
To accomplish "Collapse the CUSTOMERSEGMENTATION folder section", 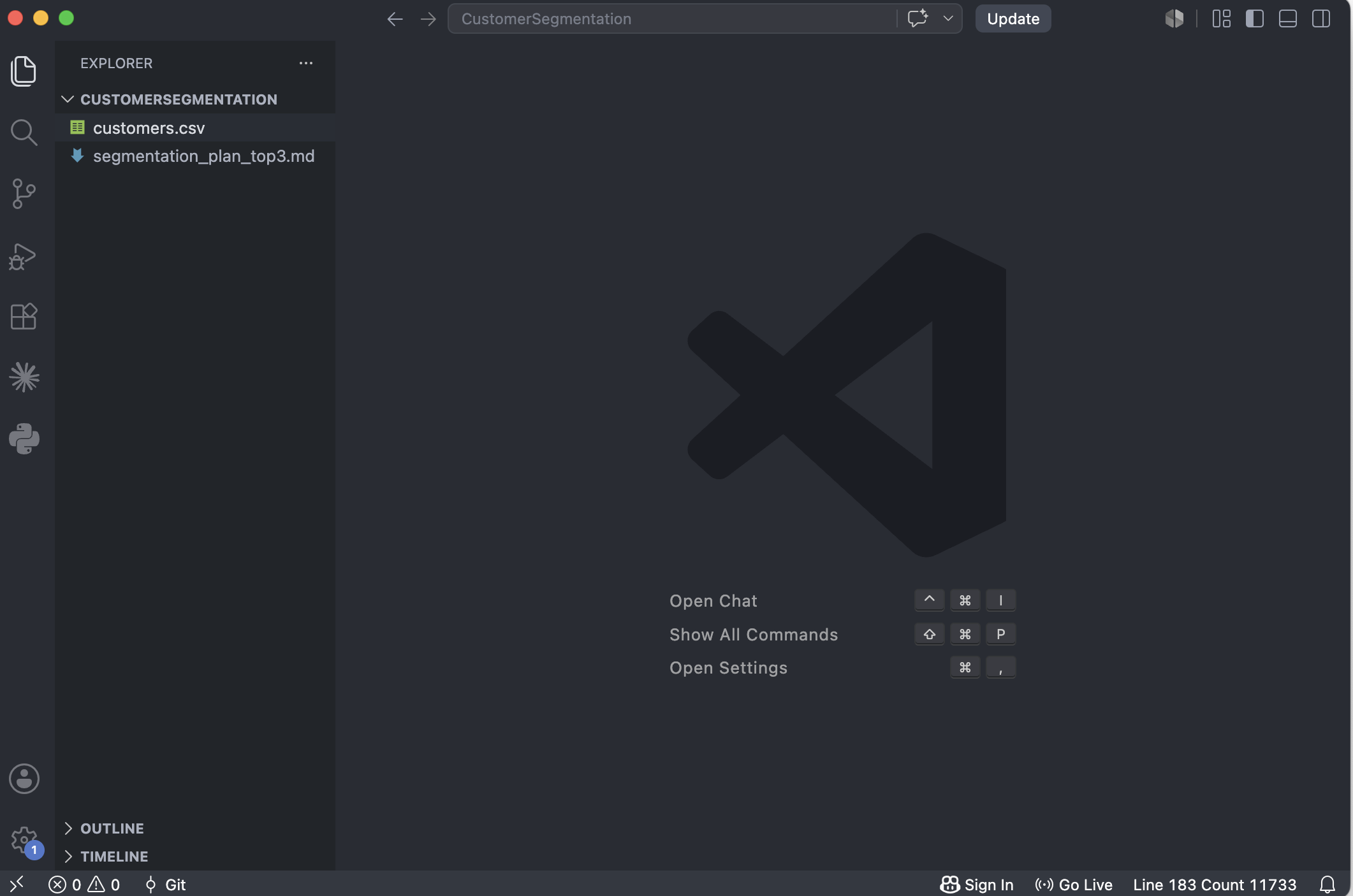I will click(195, 99).
